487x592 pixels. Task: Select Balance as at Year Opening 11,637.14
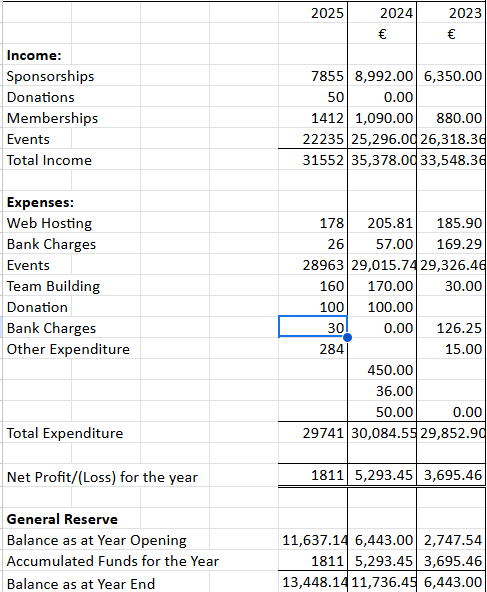click(313, 540)
